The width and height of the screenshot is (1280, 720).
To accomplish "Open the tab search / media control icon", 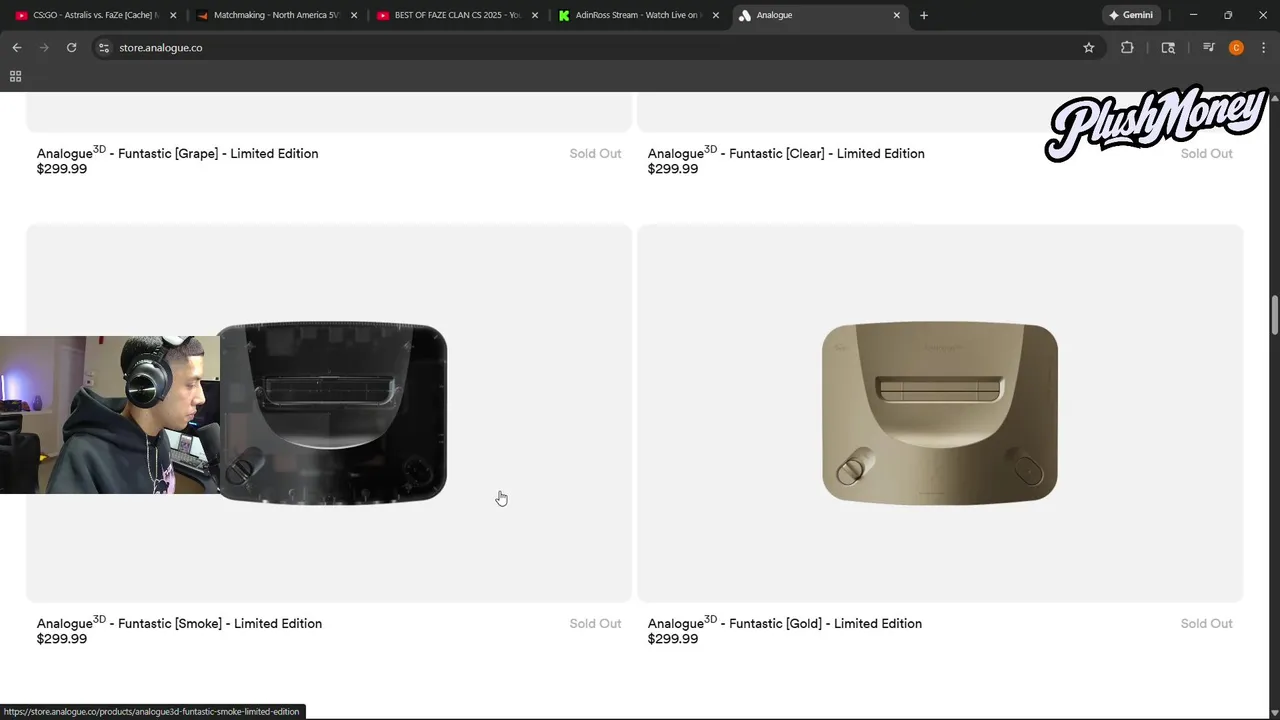I will 1209,47.
